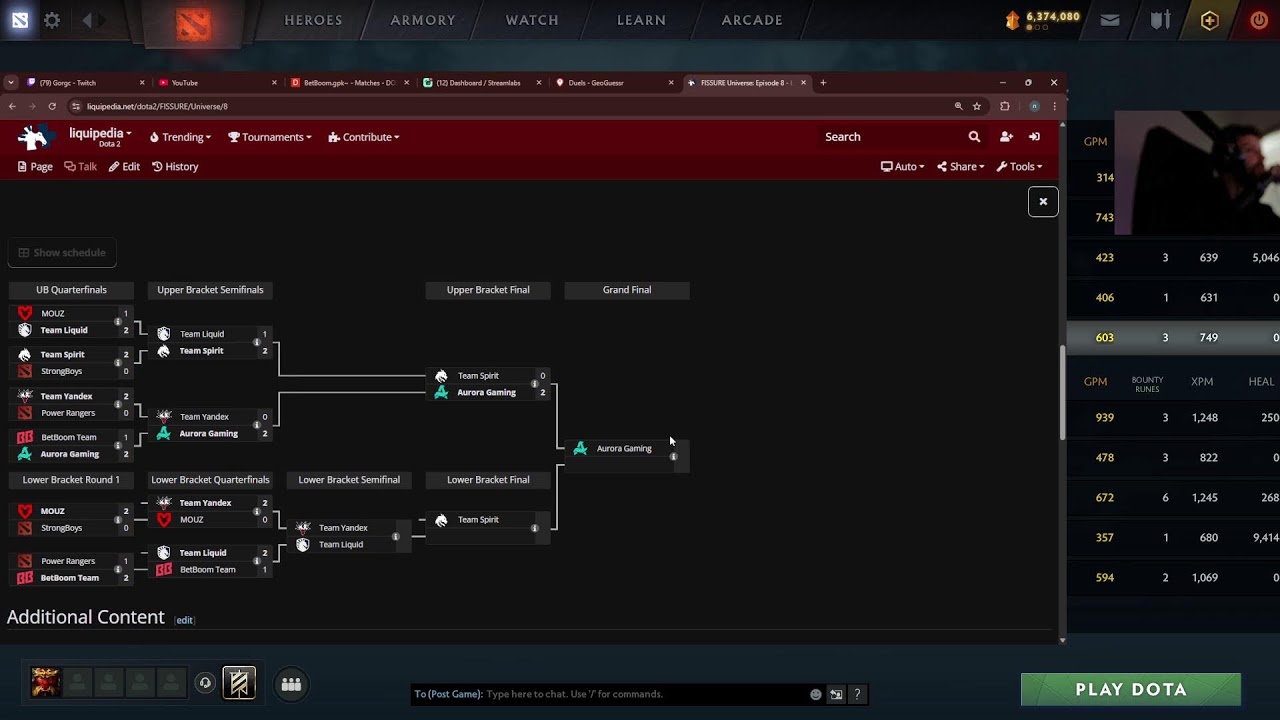
Task: Click the Dota 2 logo home button
Action: pos(194,22)
